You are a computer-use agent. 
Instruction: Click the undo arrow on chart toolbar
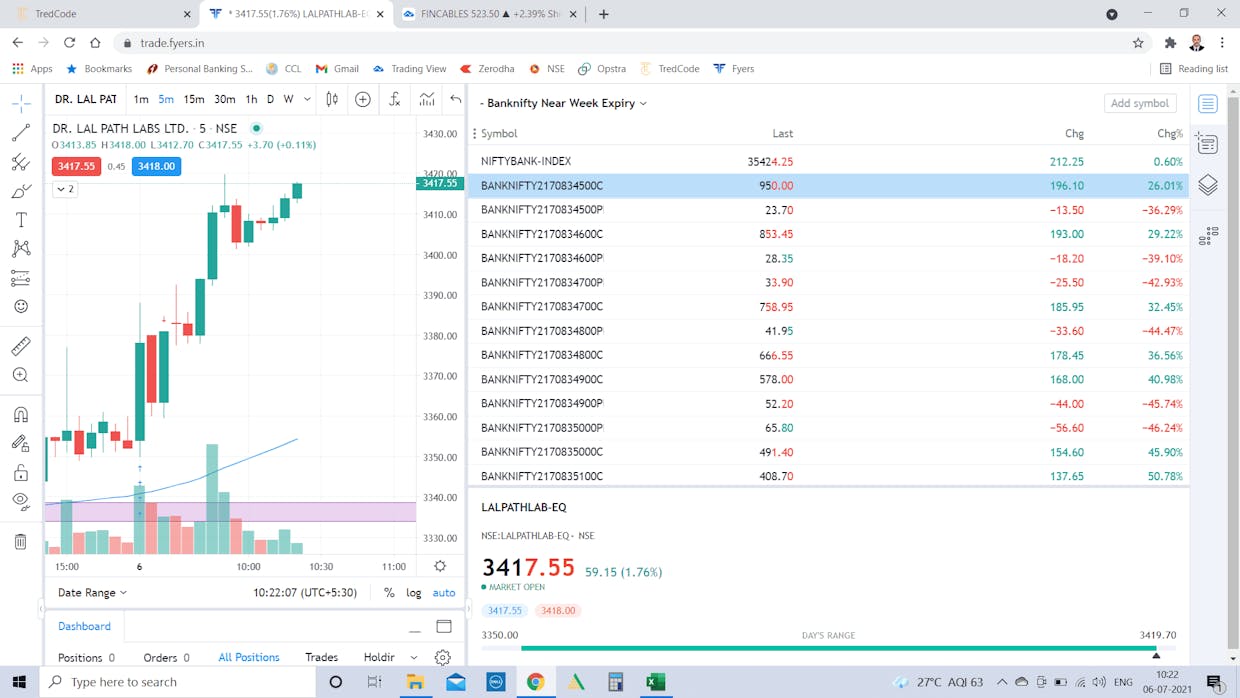[x=456, y=99]
